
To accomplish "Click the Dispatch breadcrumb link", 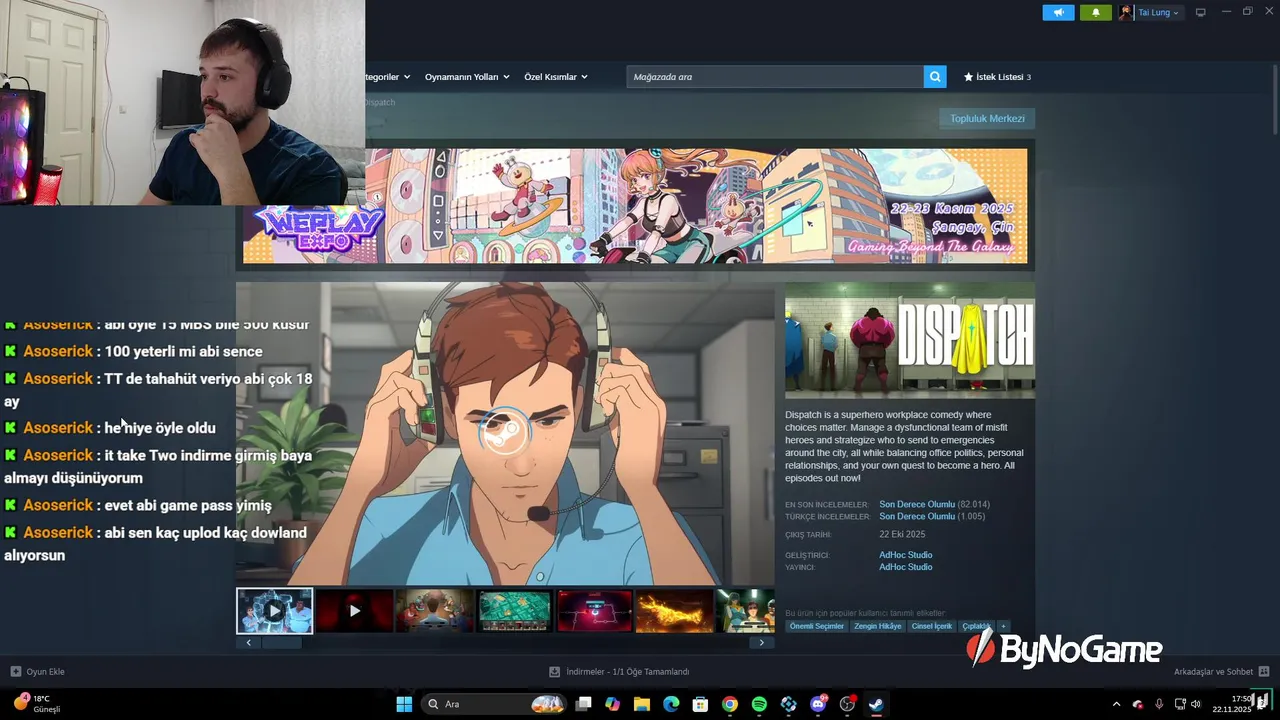I will click(380, 102).
